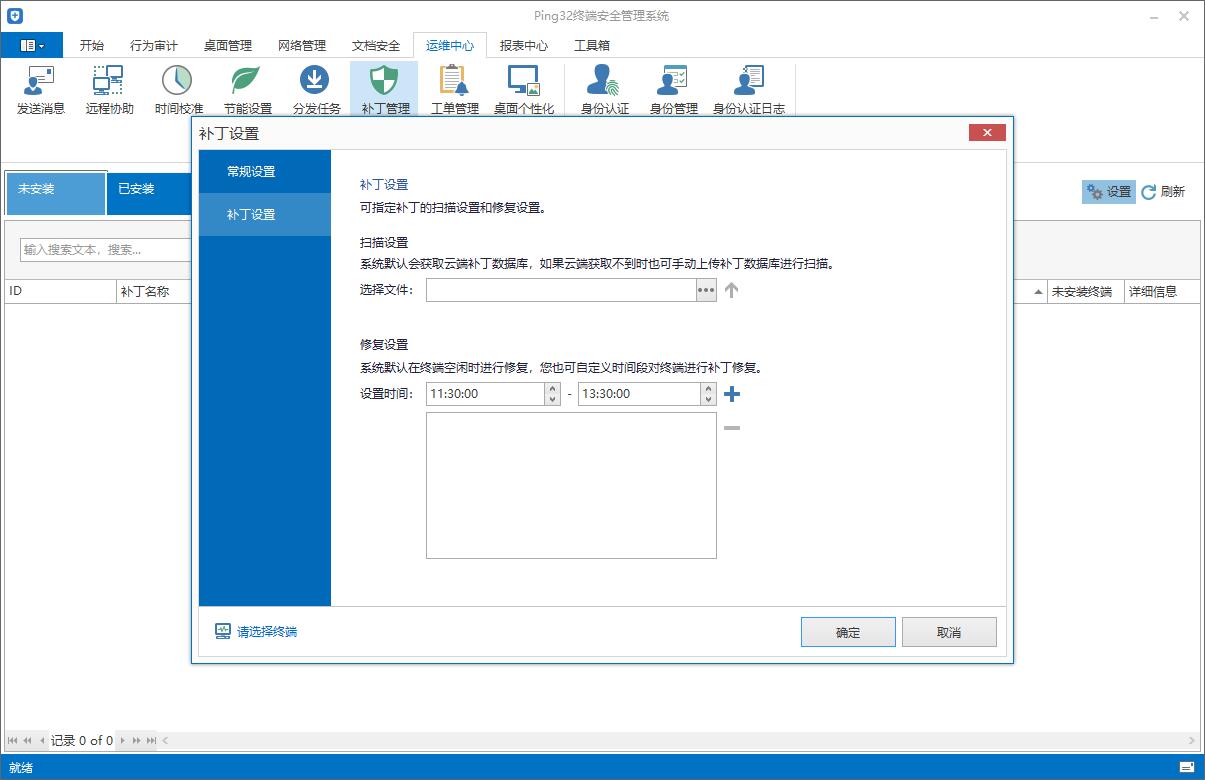The height and width of the screenshot is (780, 1205).
Task: Click the end time spinner arrows
Action: point(709,394)
